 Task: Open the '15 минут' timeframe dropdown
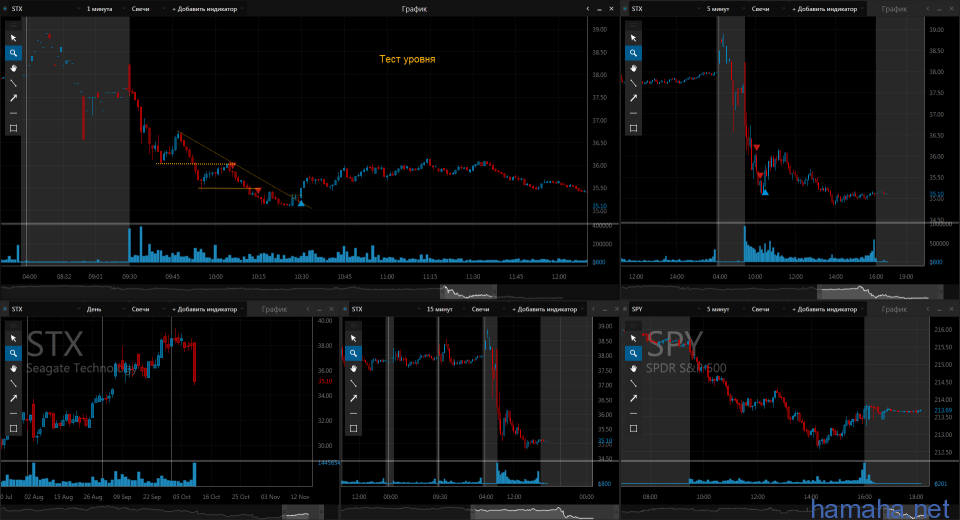click(x=443, y=309)
